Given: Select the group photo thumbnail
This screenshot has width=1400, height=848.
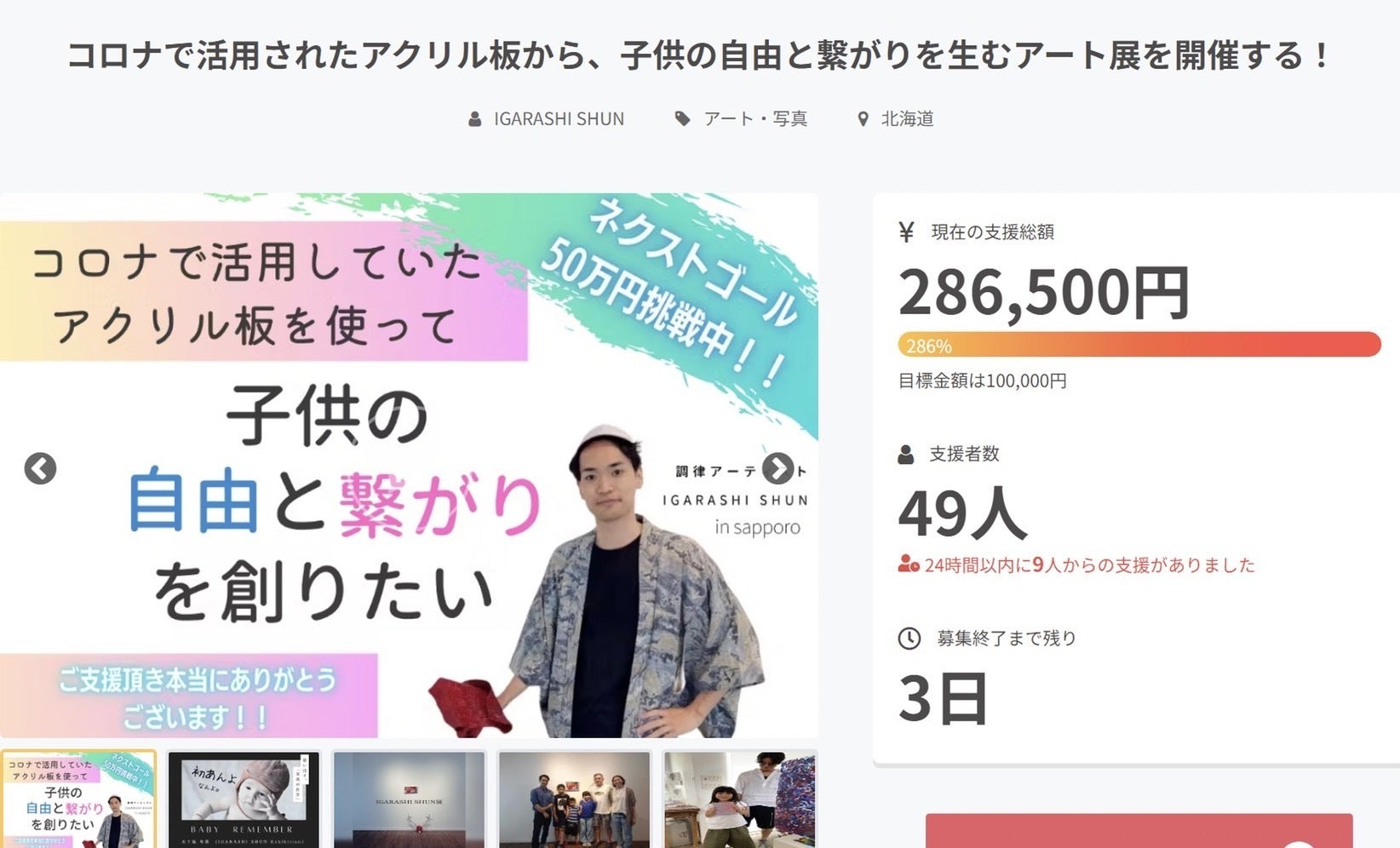Looking at the screenshot, I should point(575,799).
